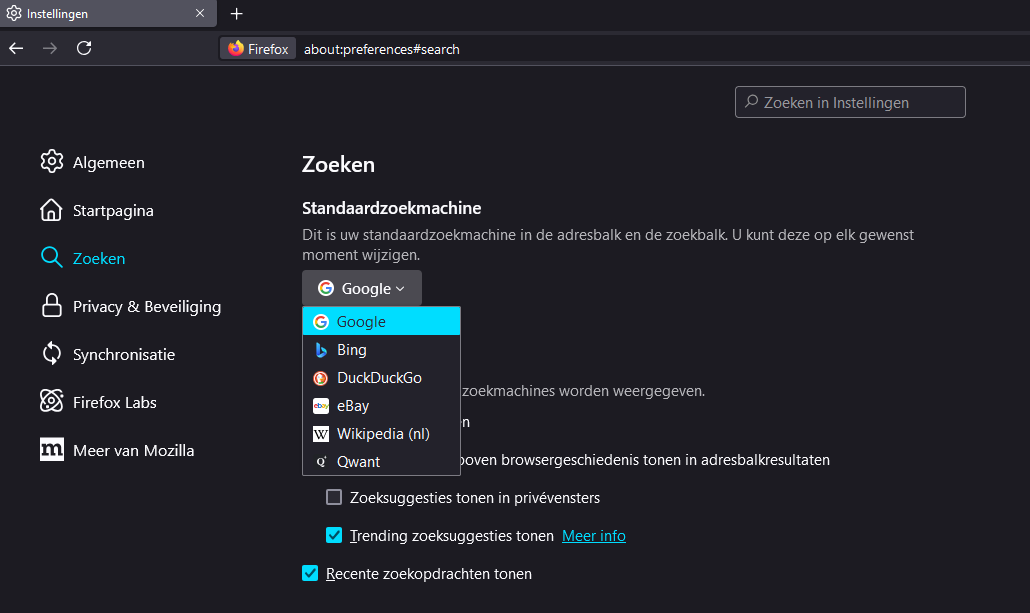Uncheck Trending zoeksuggesties tonen
This screenshot has width=1030, height=613.
[x=334, y=535]
